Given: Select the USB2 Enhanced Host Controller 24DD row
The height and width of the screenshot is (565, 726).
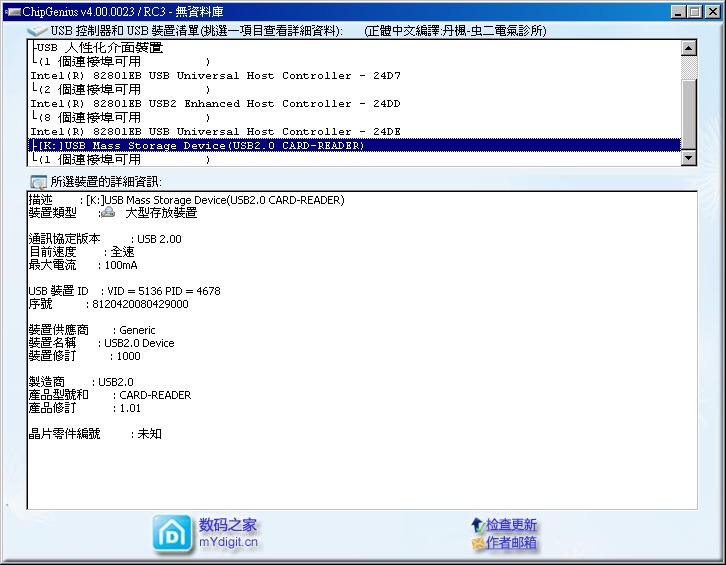Looking at the screenshot, I should (x=355, y=103).
